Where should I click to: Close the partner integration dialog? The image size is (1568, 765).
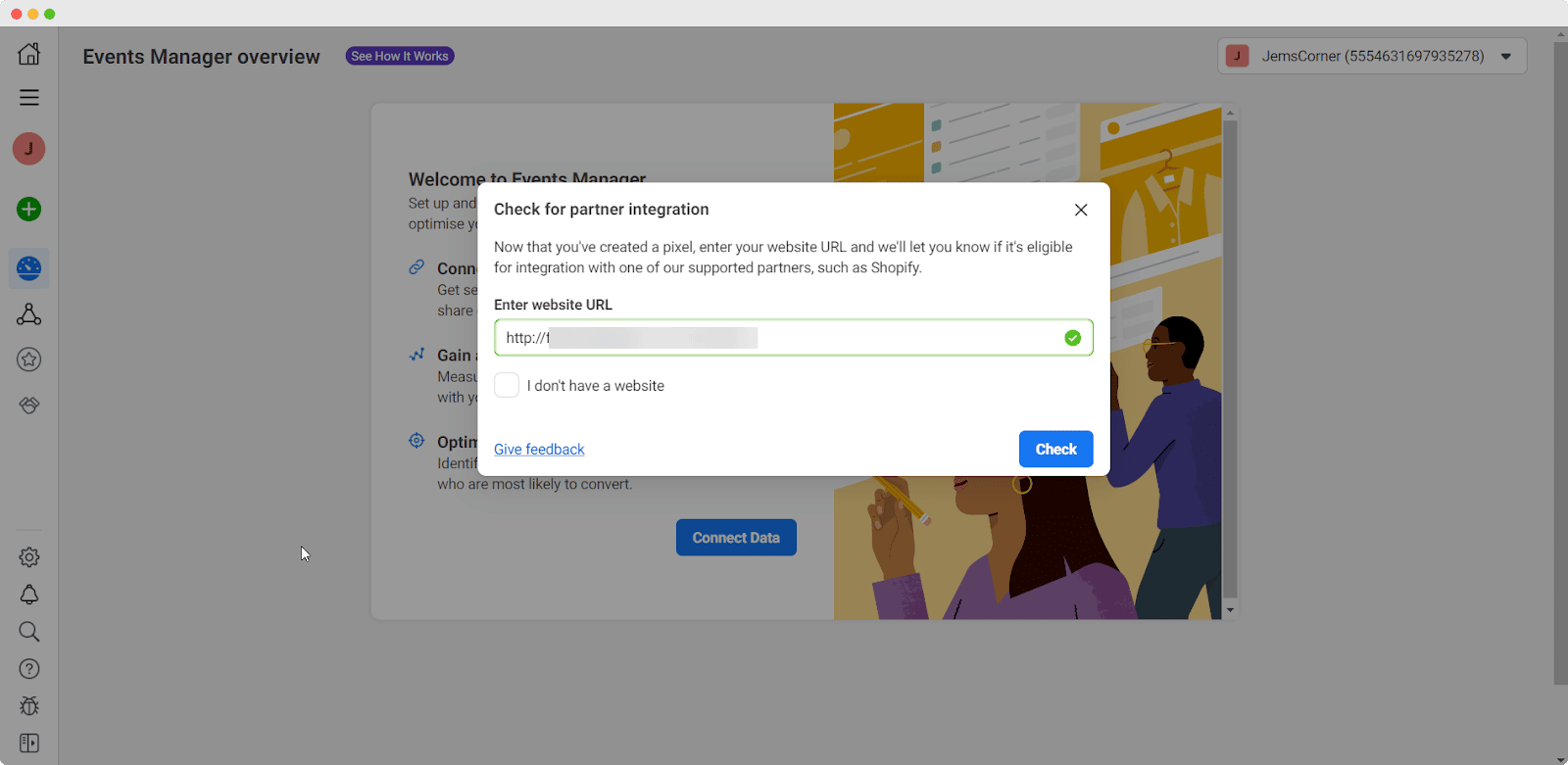[1081, 210]
